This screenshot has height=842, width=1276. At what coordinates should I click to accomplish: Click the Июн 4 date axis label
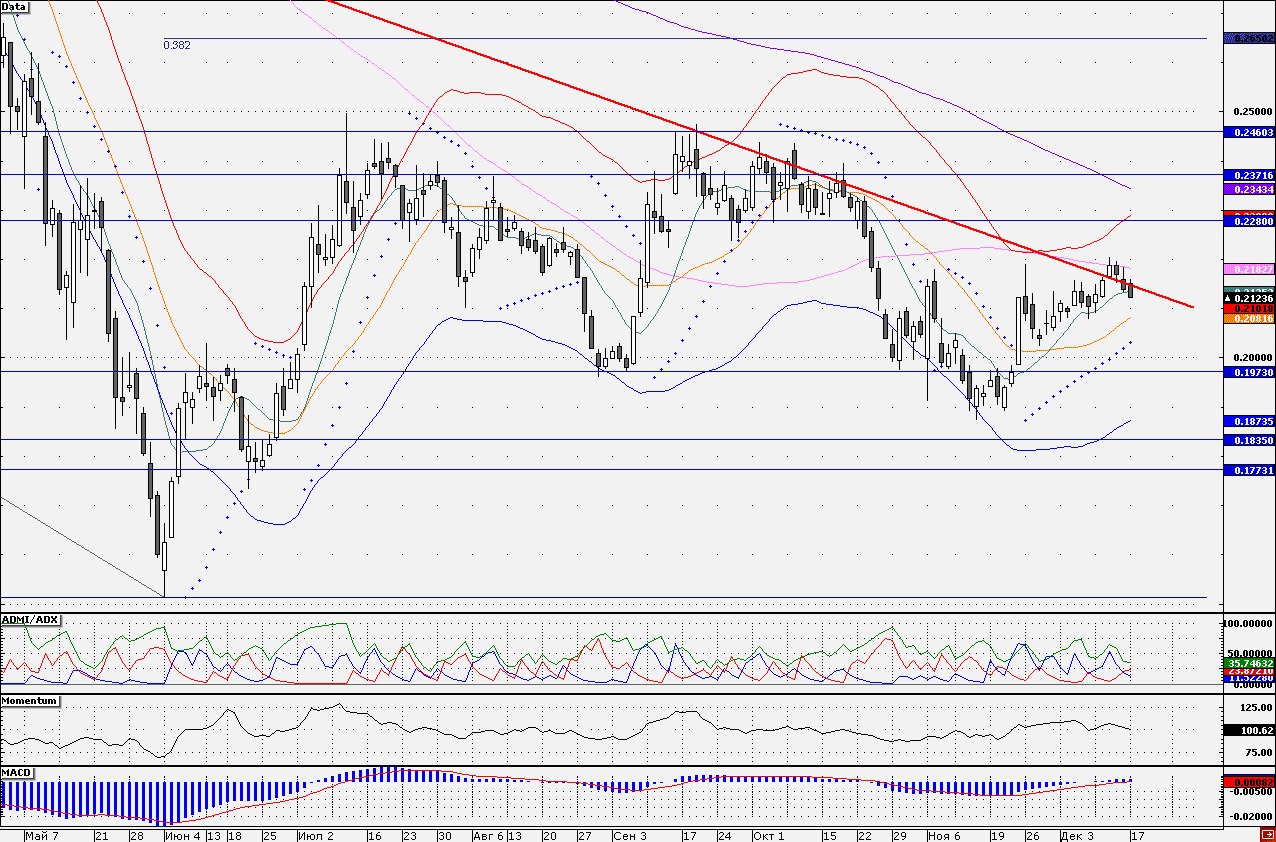click(183, 834)
